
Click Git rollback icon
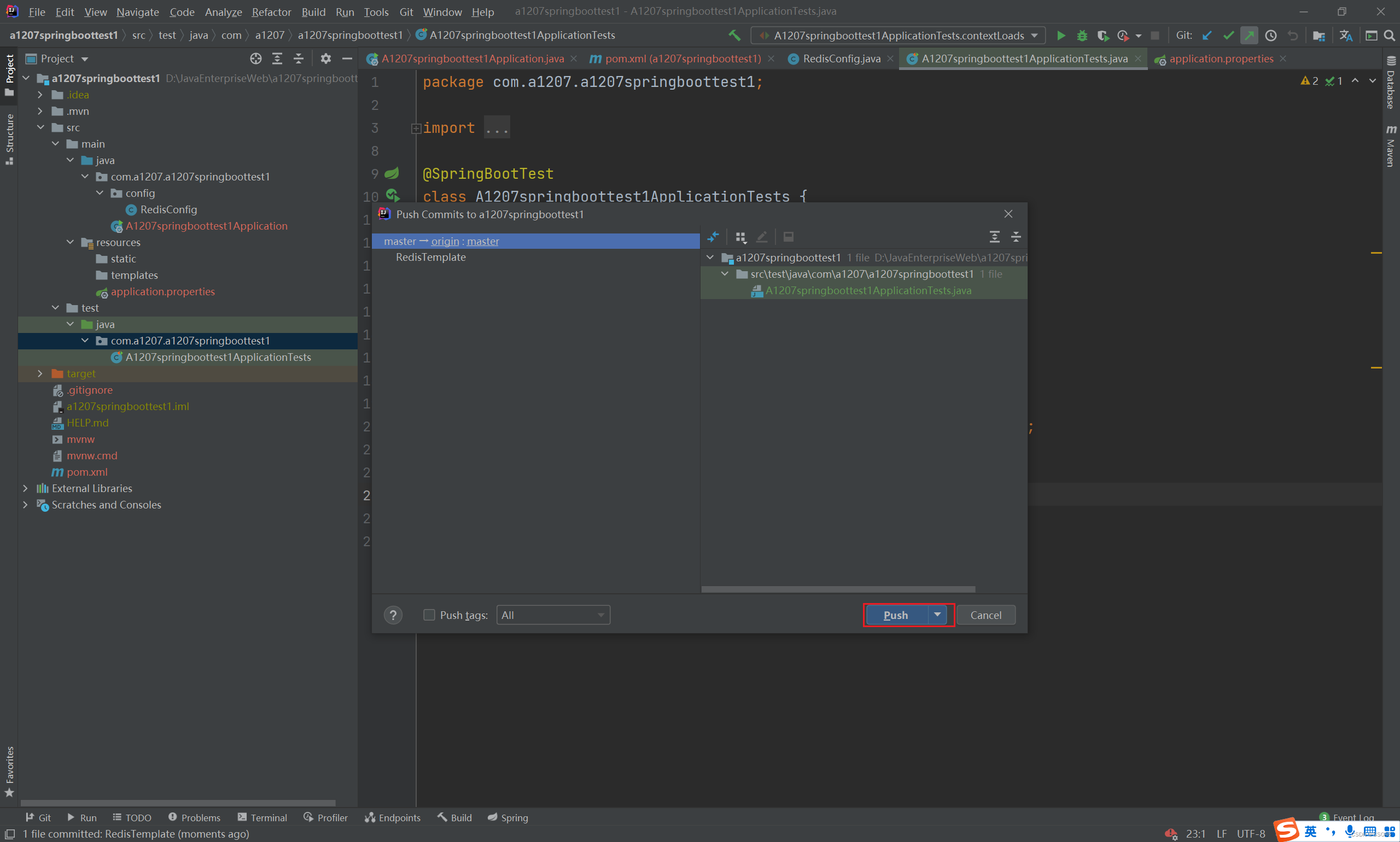pyautogui.click(x=1293, y=36)
